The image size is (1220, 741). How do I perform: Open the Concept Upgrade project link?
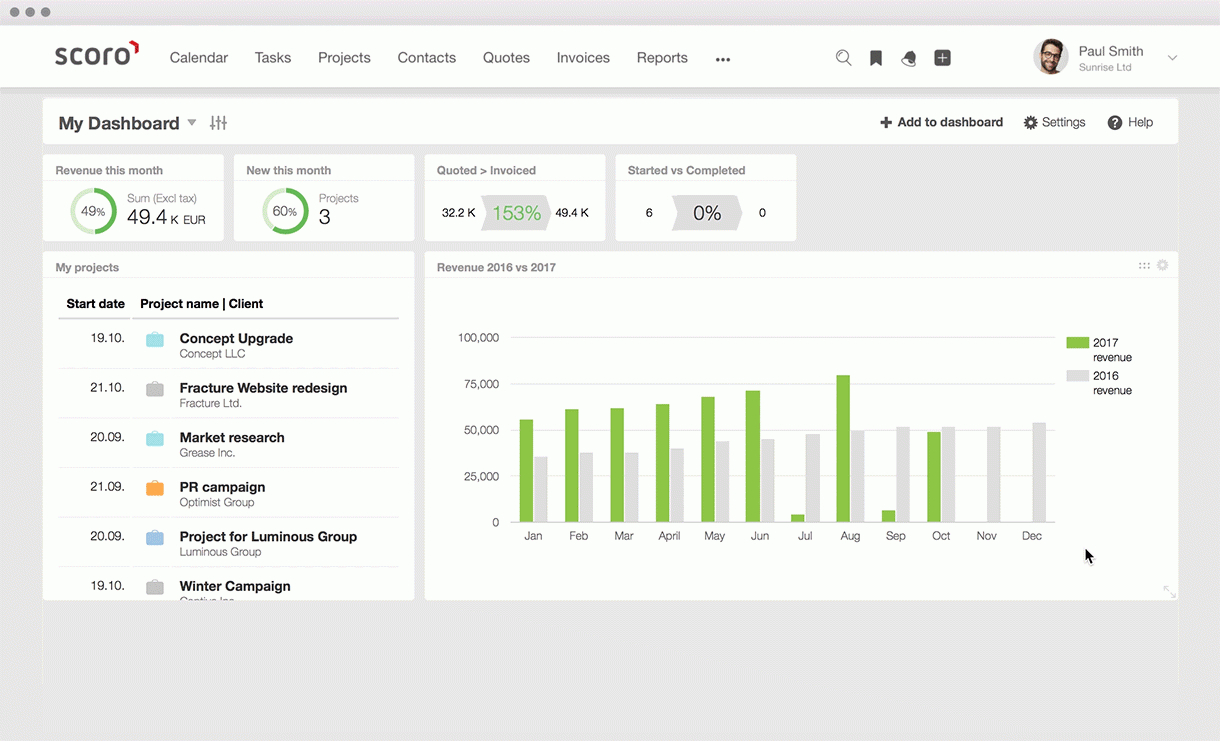[x=236, y=339]
